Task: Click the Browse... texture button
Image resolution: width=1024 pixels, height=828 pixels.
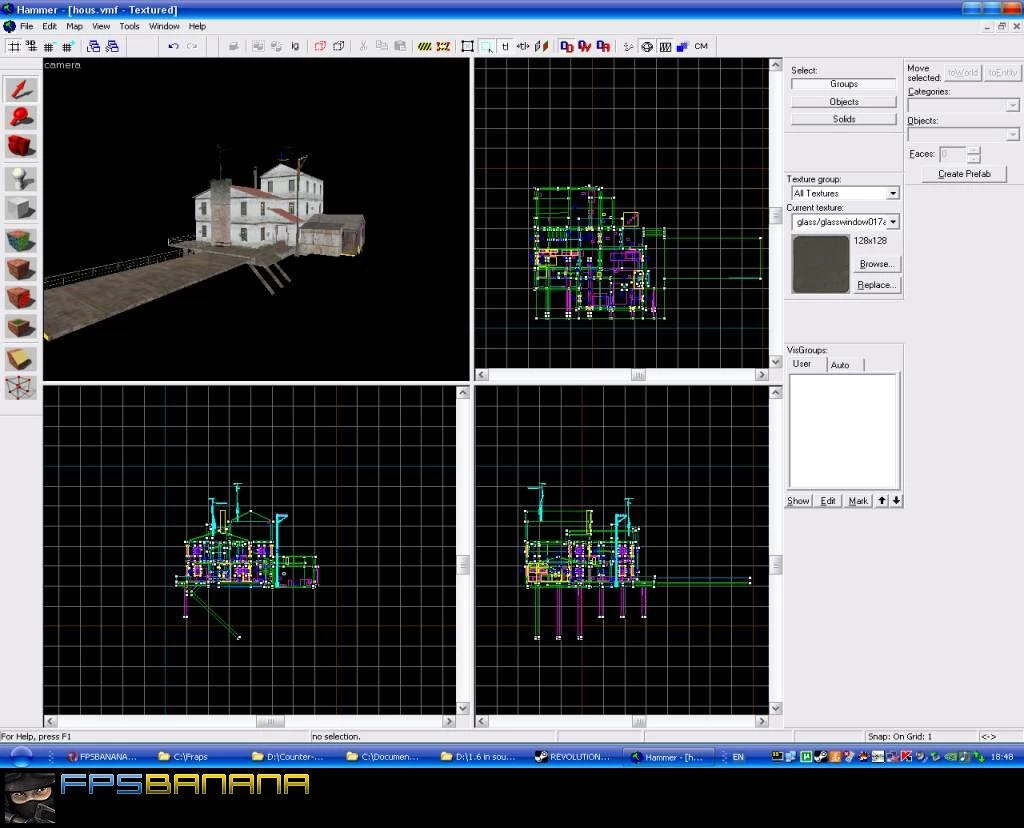Action: (x=876, y=264)
